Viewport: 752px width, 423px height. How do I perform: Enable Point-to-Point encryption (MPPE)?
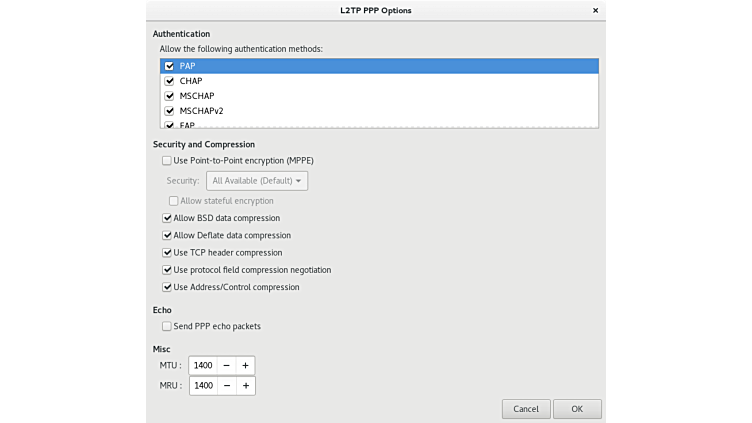point(167,160)
